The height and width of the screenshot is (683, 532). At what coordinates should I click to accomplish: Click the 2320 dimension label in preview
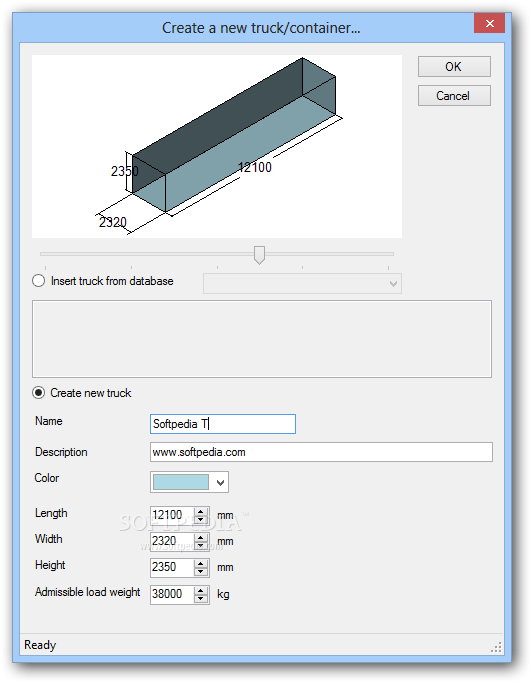tap(112, 222)
